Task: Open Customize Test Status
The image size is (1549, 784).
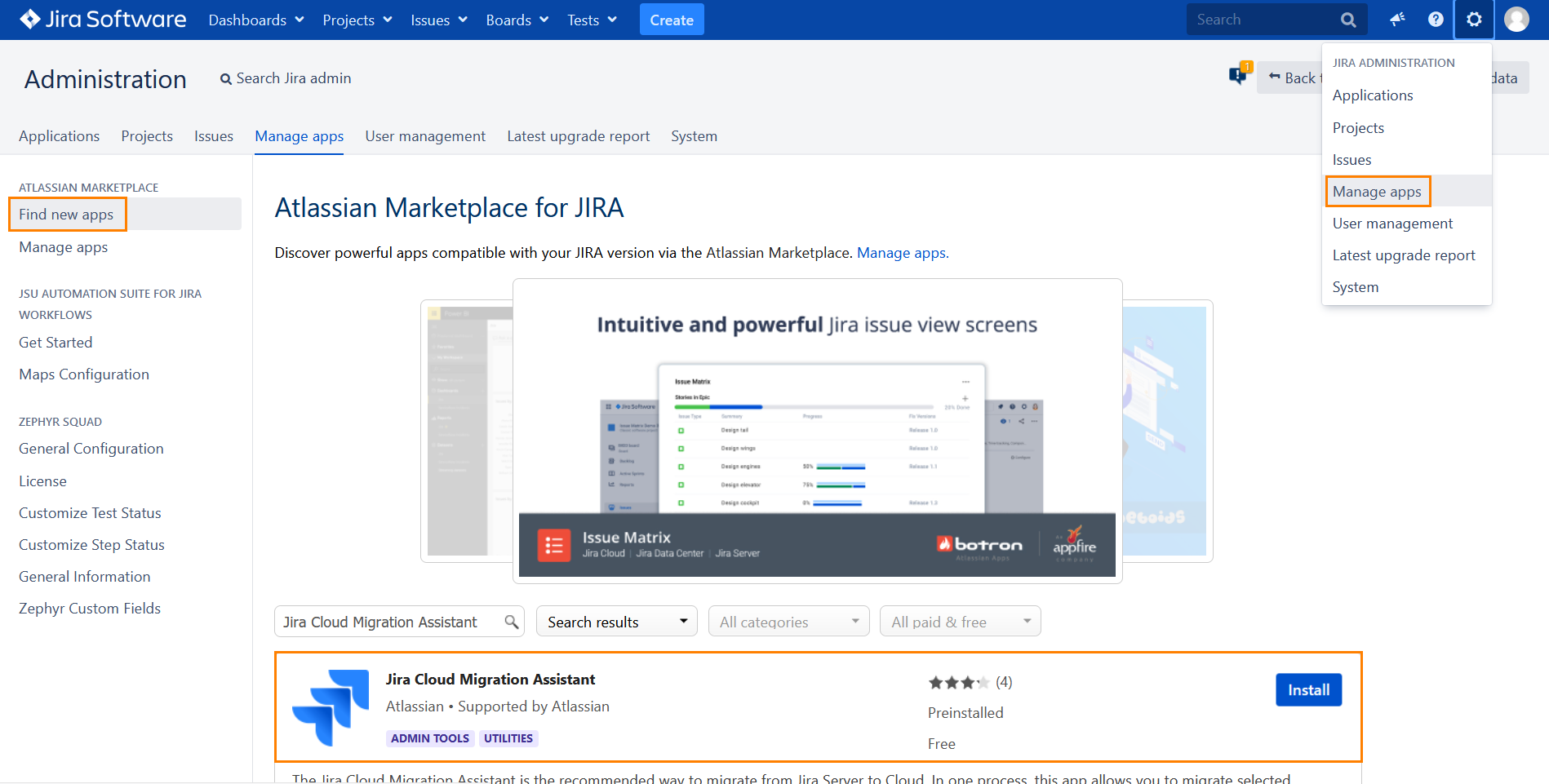Action: tap(90, 513)
